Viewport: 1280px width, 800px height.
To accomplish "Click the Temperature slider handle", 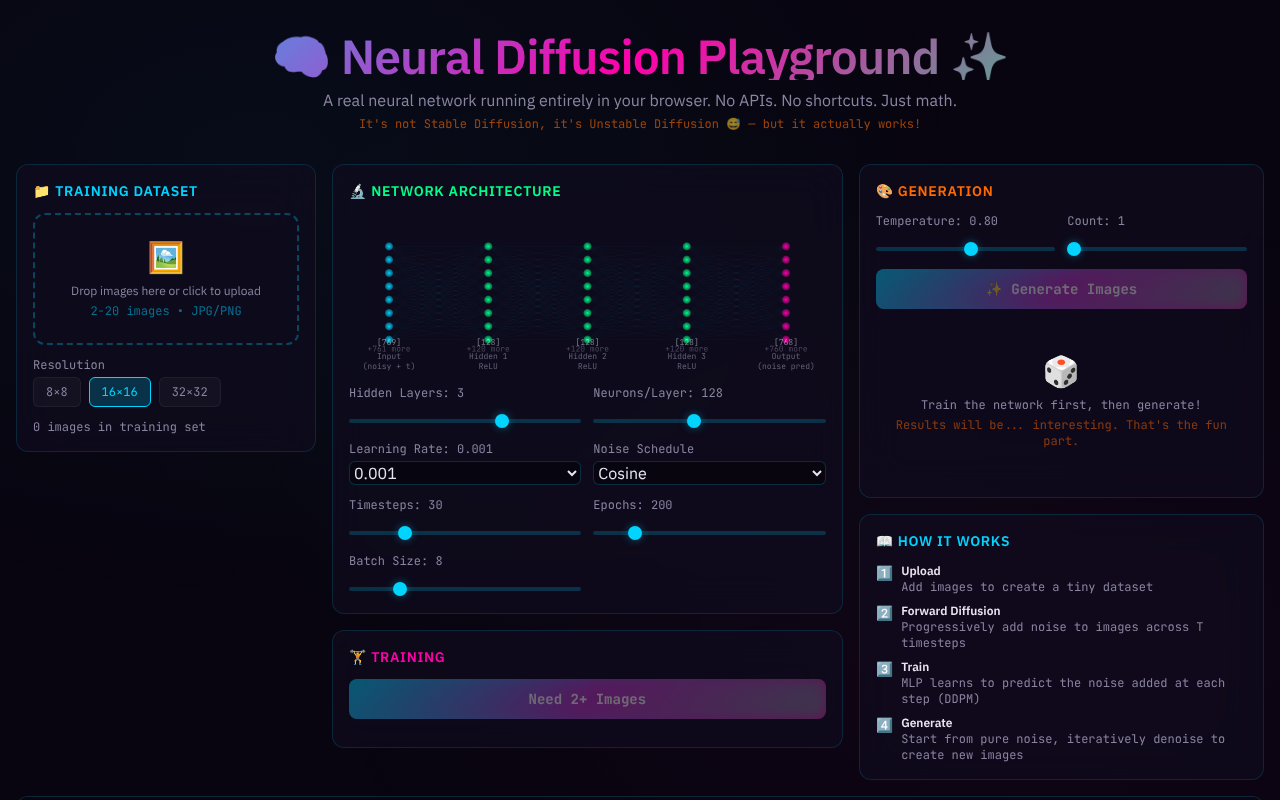I will (970, 248).
